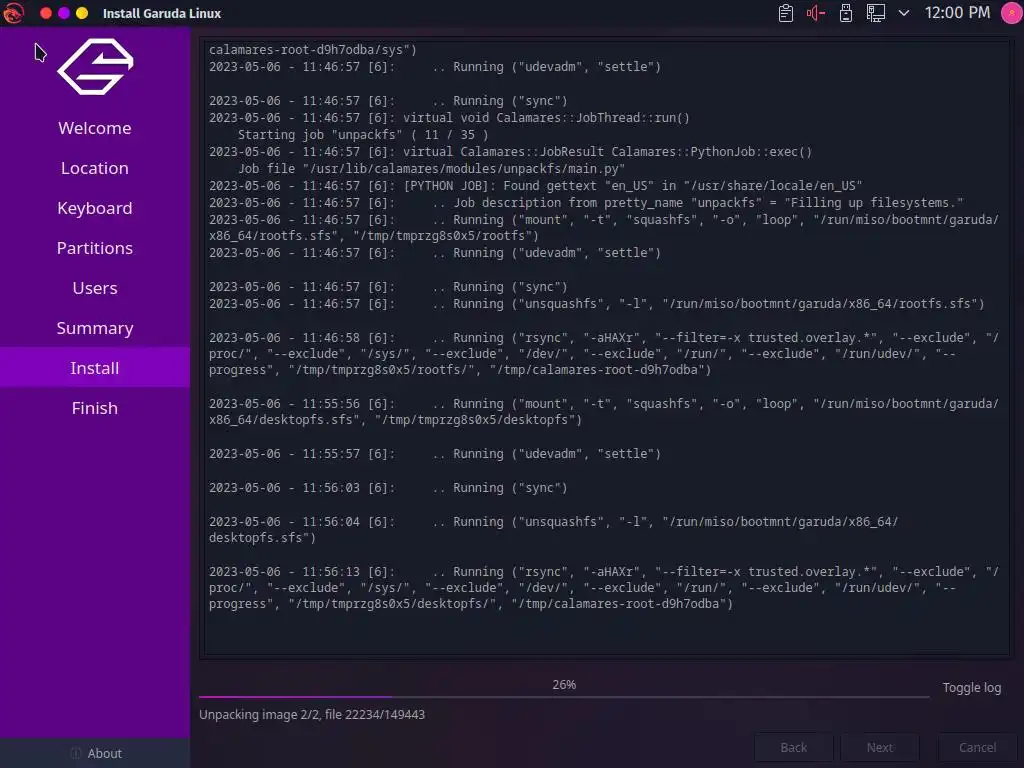Select the Finish step in sidebar
The height and width of the screenshot is (768, 1024).
click(95, 408)
